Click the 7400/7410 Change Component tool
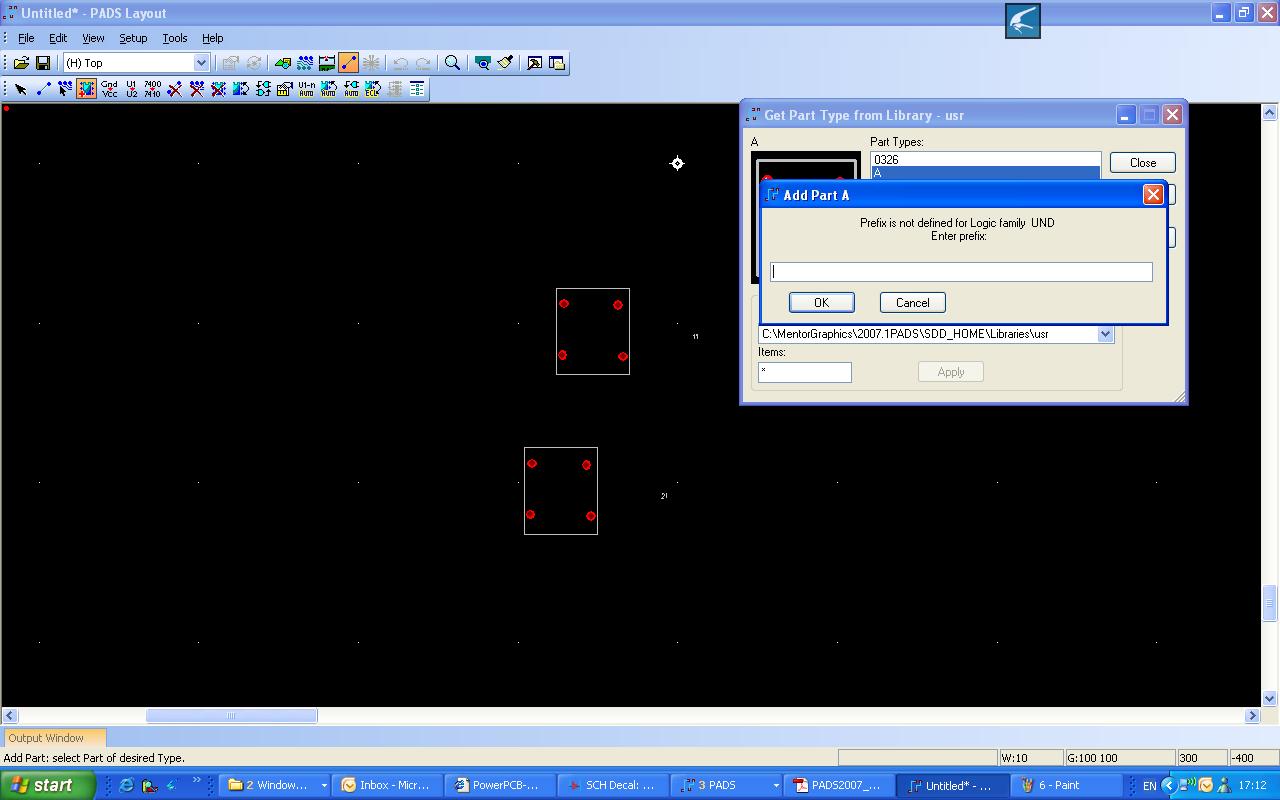The image size is (1280, 800). pyautogui.click(x=153, y=89)
